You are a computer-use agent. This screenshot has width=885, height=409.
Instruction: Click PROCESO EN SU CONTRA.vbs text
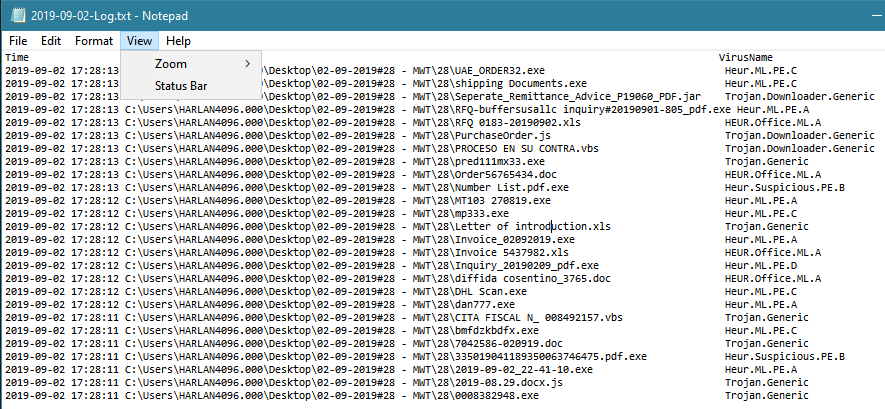(x=526, y=148)
